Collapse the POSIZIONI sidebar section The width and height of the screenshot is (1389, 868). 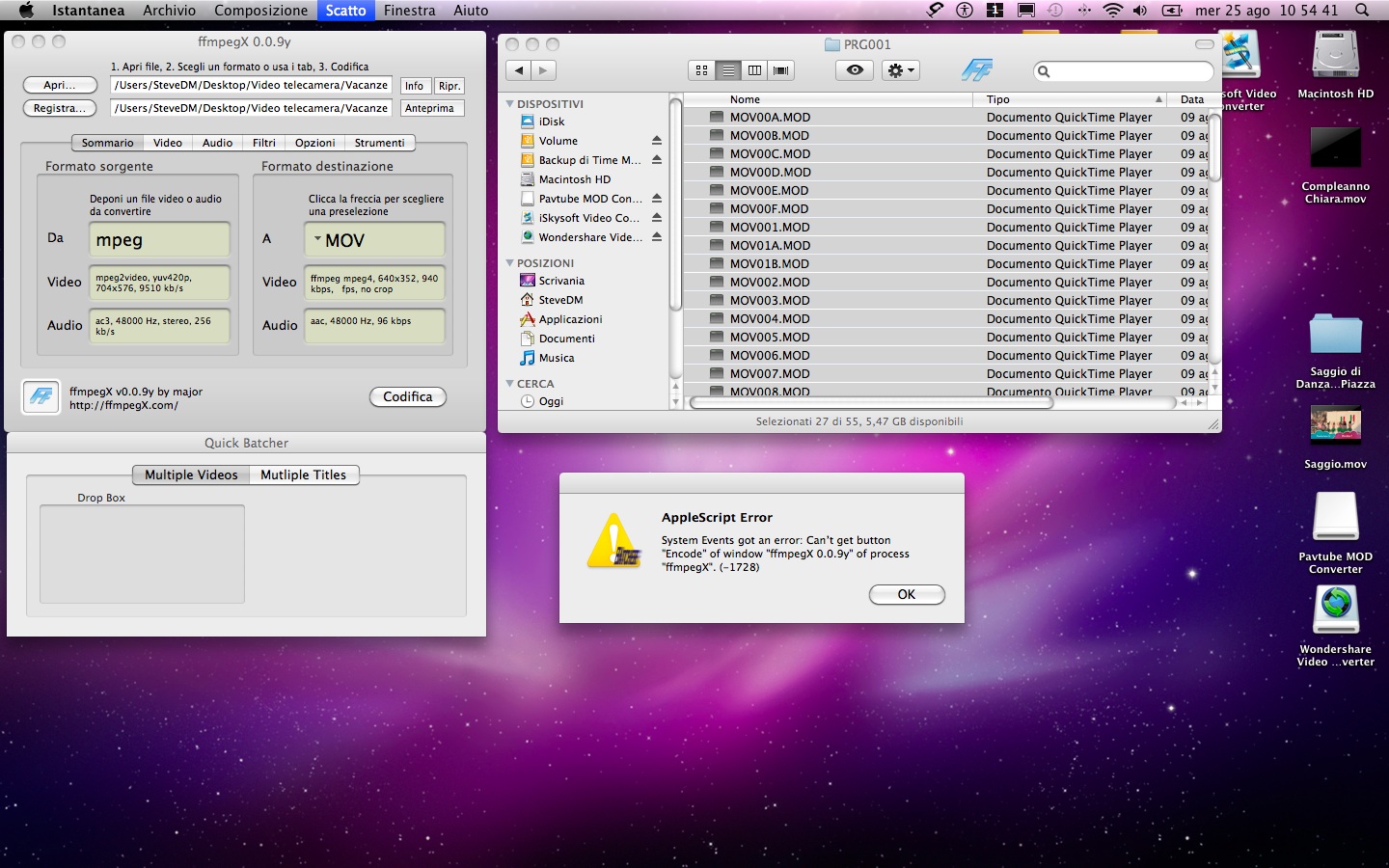tap(510, 262)
